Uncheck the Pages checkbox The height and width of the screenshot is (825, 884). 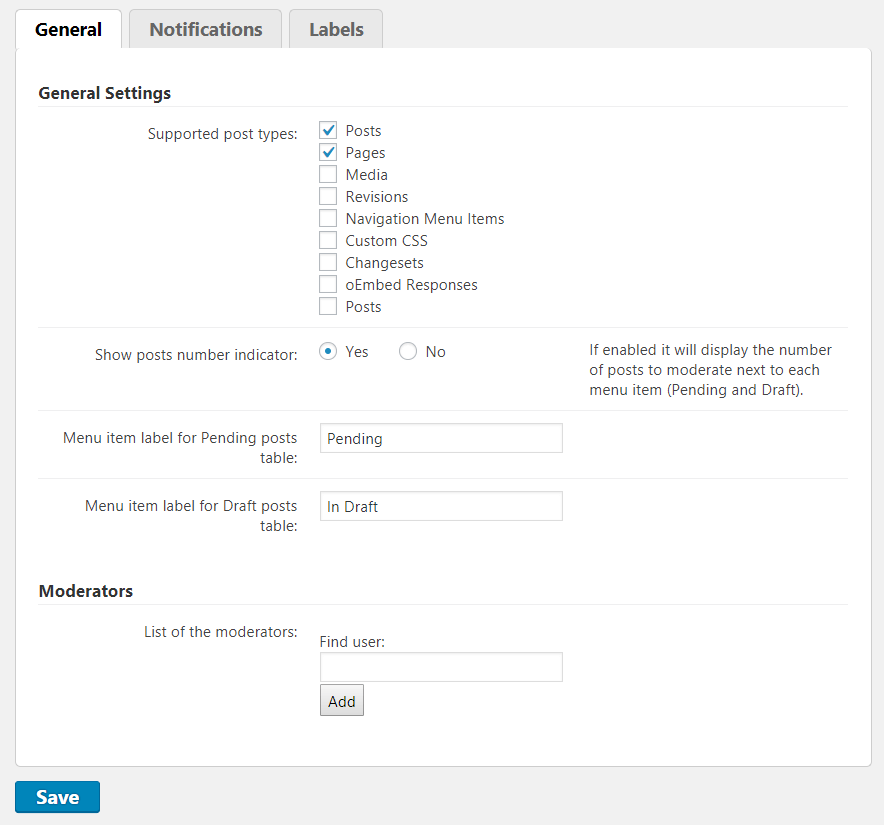tap(328, 153)
